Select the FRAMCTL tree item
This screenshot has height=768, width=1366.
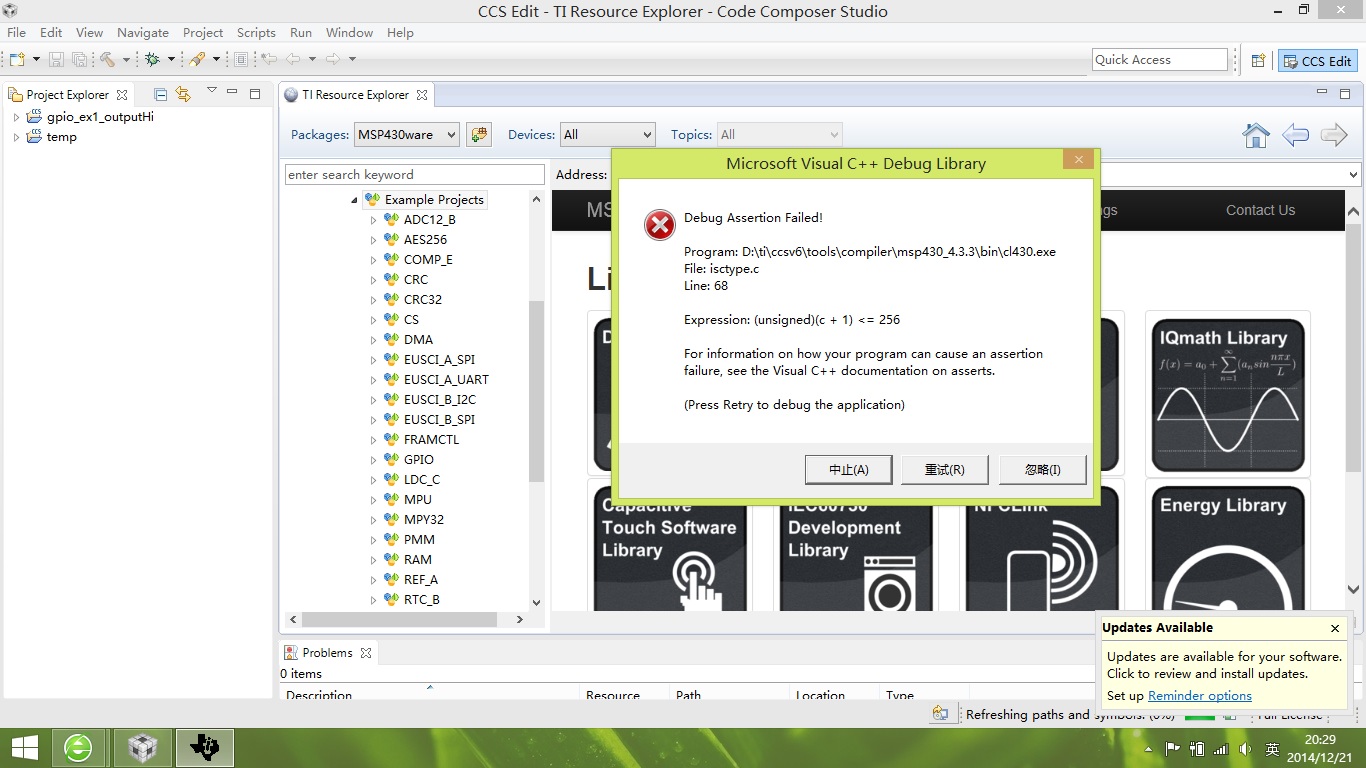pos(431,440)
